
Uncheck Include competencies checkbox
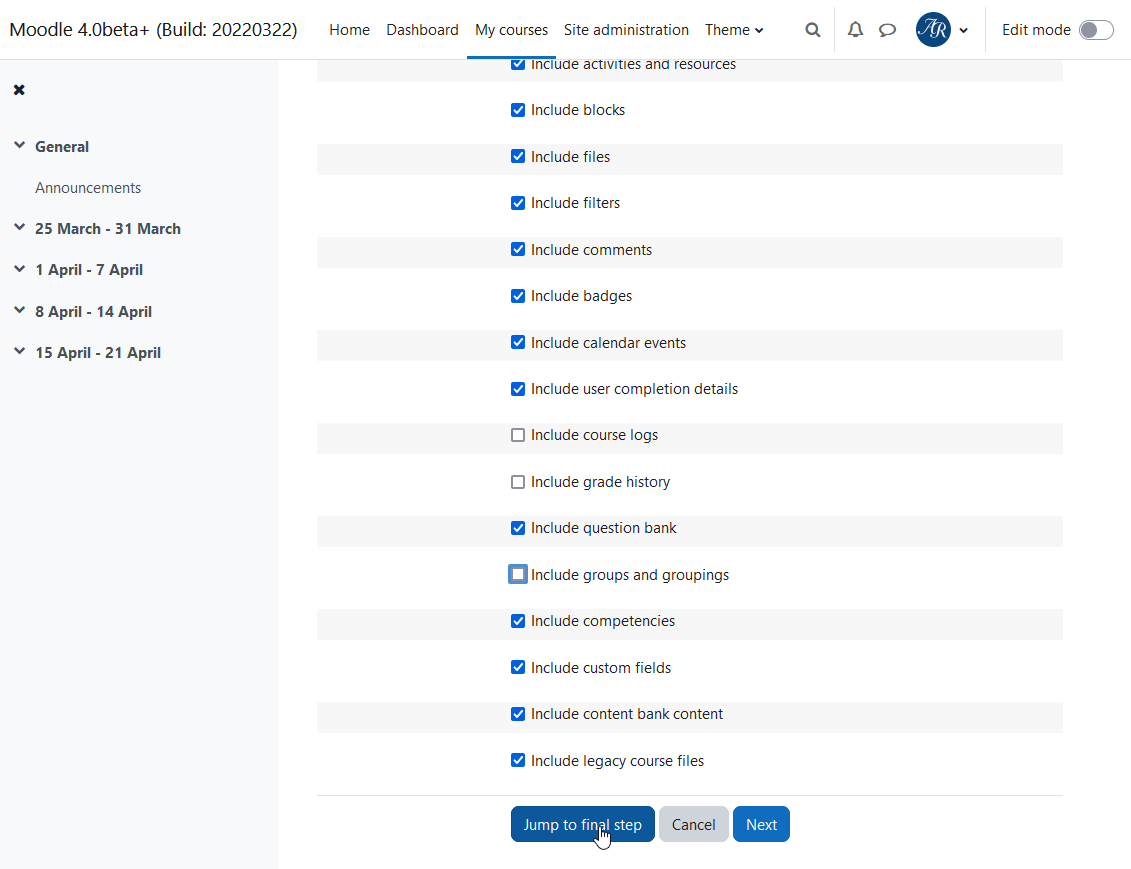click(518, 621)
